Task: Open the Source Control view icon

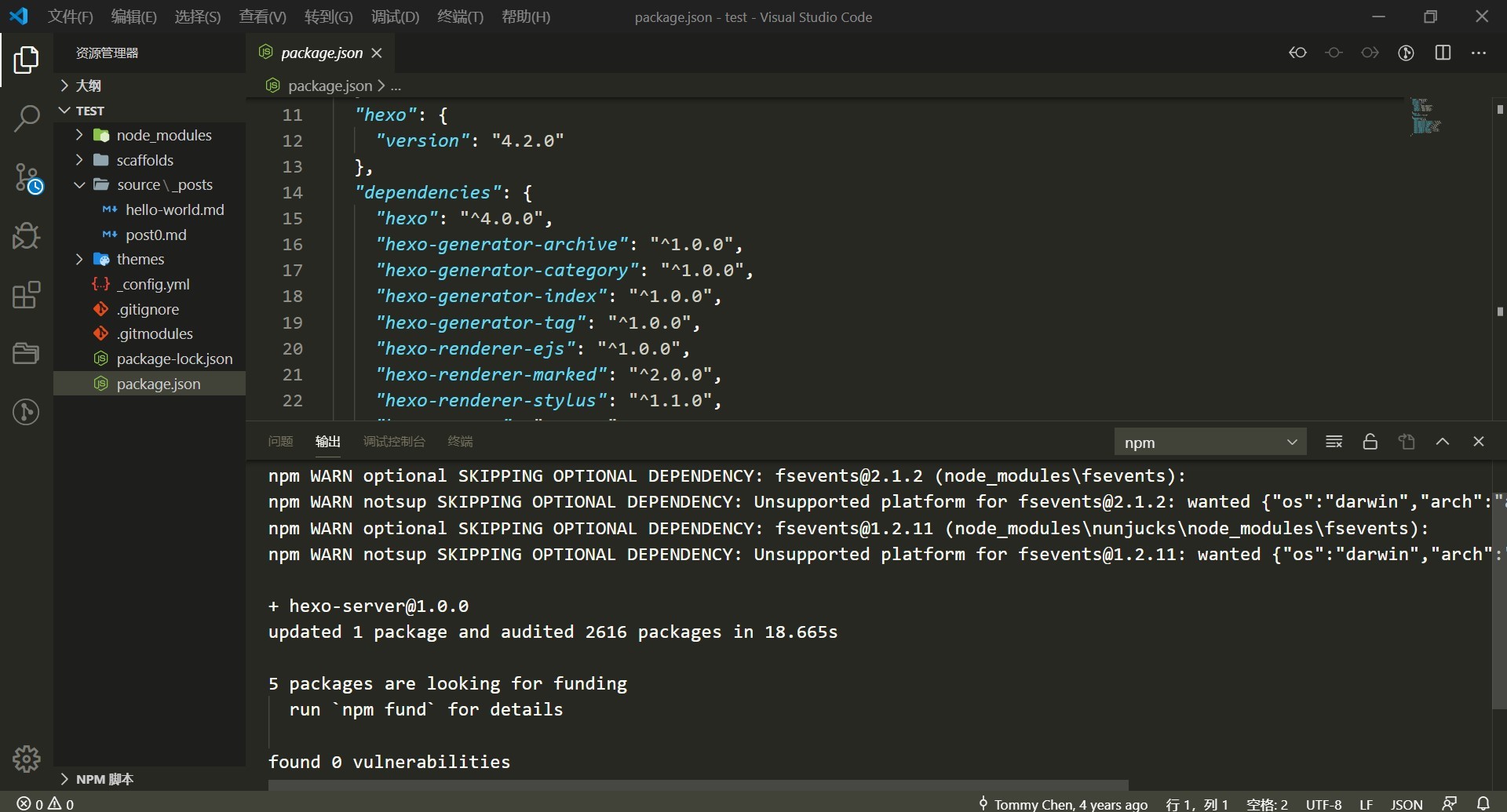Action: click(x=27, y=178)
